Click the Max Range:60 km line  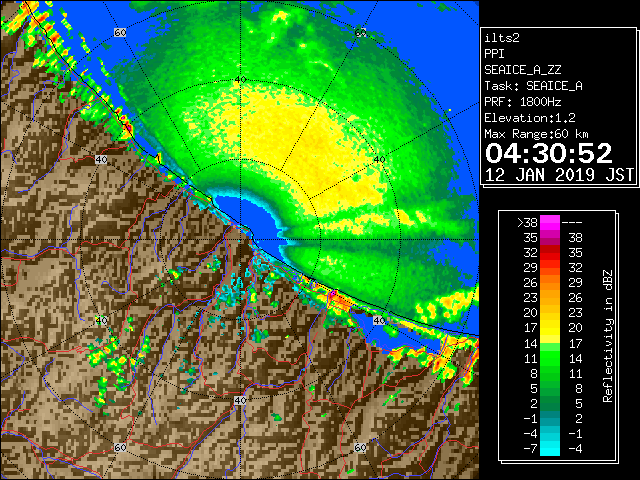pos(536,134)
